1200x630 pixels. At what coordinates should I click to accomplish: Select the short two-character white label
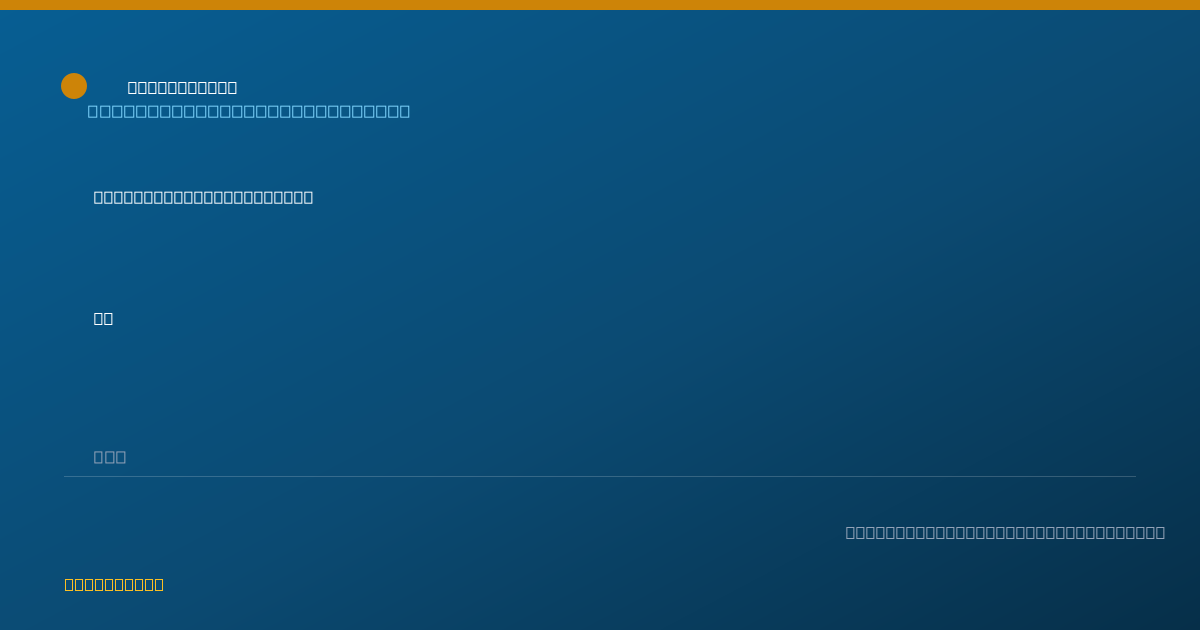[x=103, y=318]
